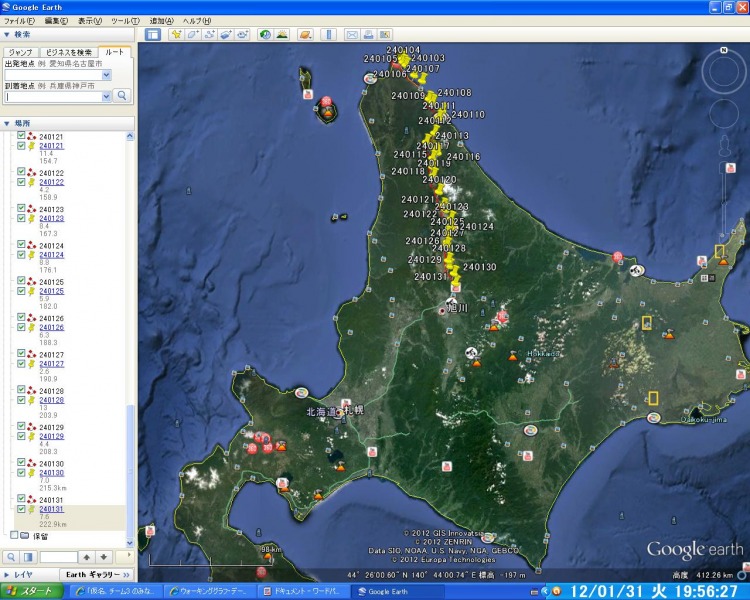Open 編集 menu

[x=56, y=21]
